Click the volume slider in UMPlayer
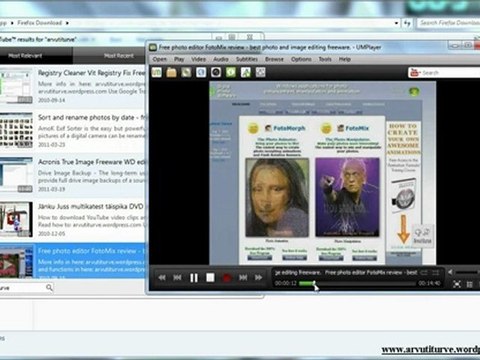480x360 pixels. point(467,272)
